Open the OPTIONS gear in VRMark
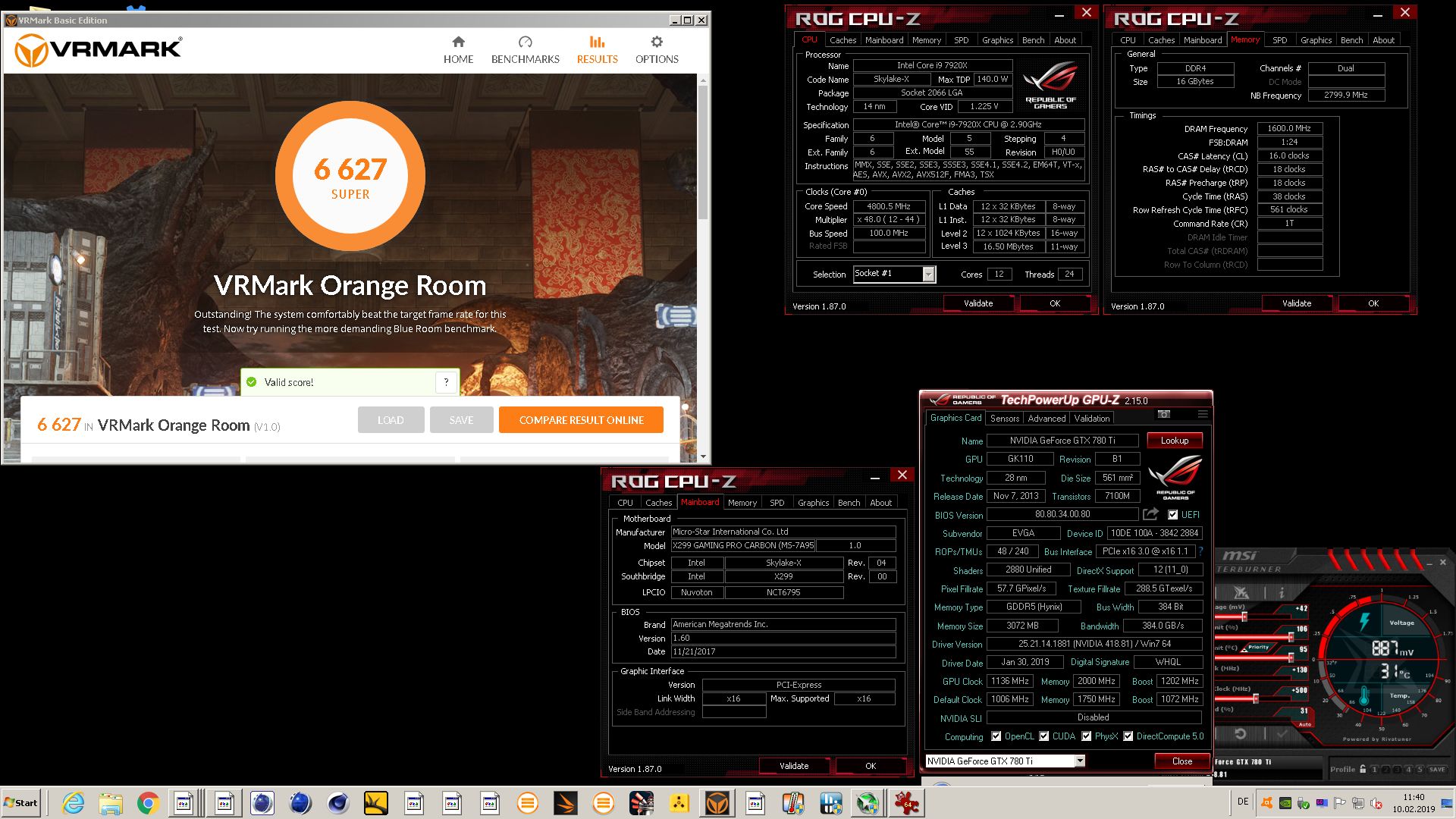The image size is (1456, 819). [x=657, y=50]
